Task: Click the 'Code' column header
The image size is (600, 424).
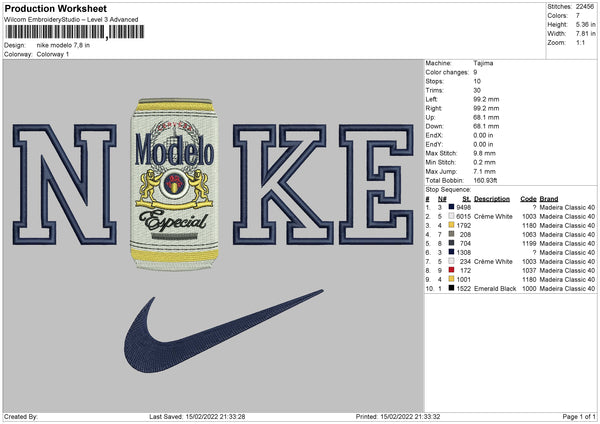Action: tap(528, 199)
